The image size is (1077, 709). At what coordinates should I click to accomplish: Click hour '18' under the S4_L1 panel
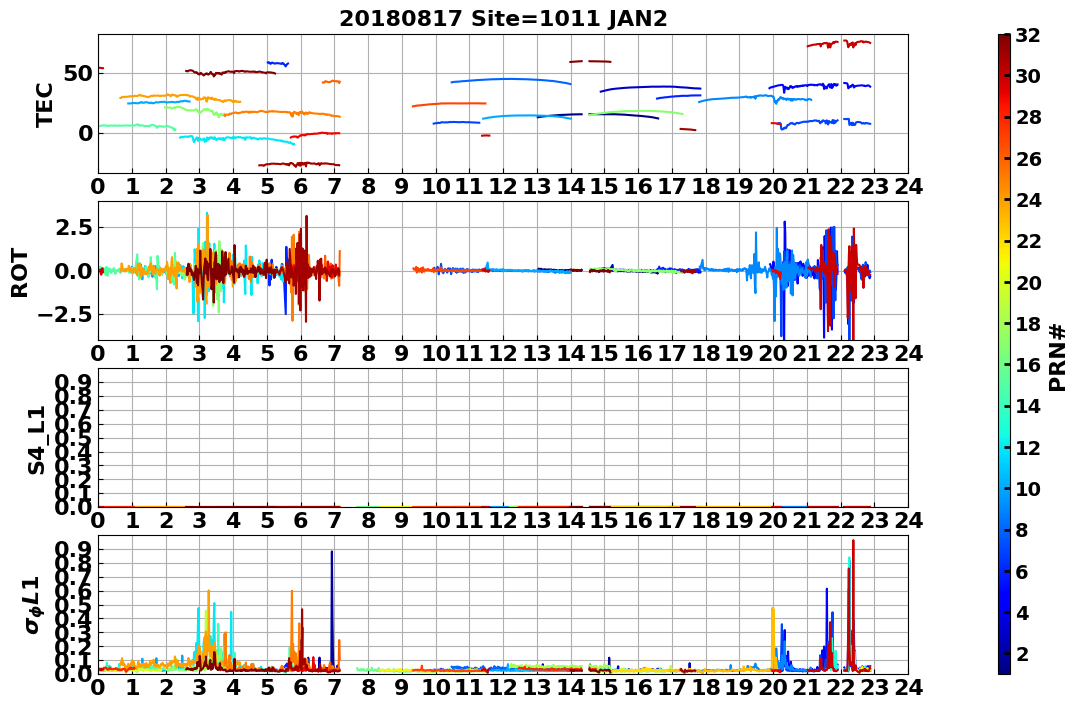[x=706, y=520]
